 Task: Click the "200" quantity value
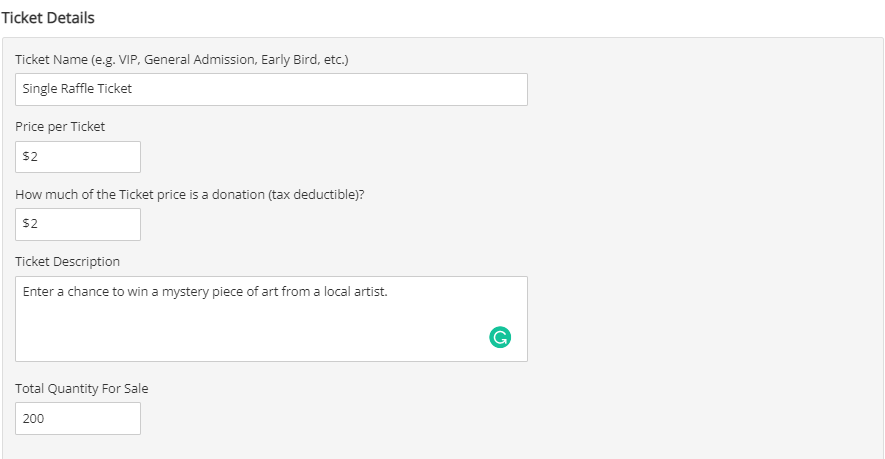[x=33, y=418]
